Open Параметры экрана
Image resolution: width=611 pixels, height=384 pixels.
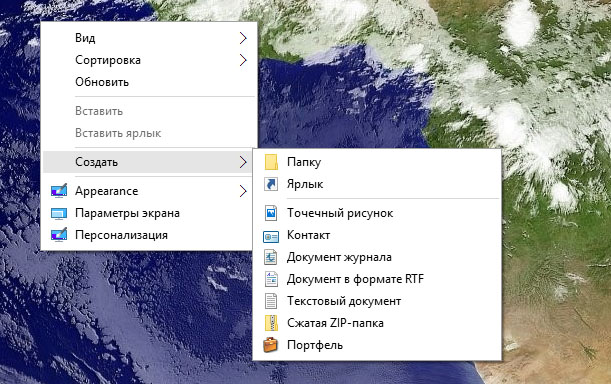tap(149, 213)
